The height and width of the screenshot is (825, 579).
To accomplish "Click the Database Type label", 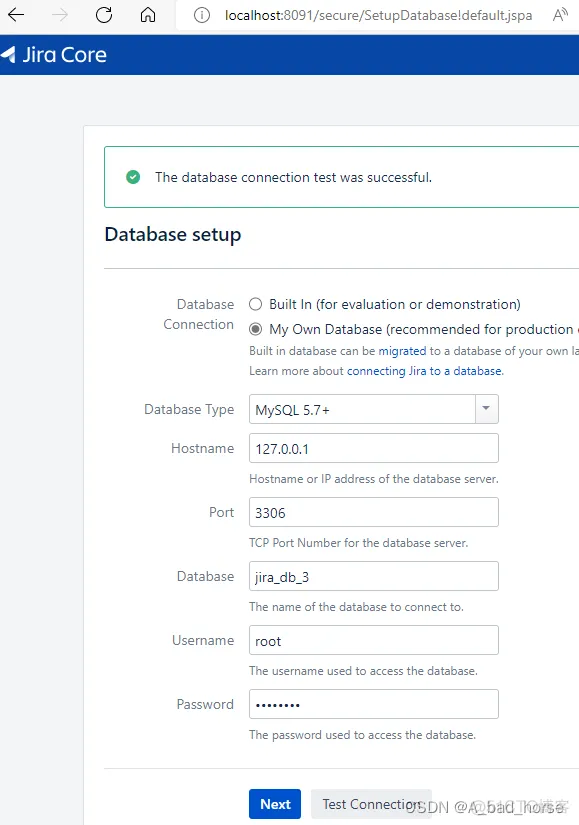I will (189, 409).
